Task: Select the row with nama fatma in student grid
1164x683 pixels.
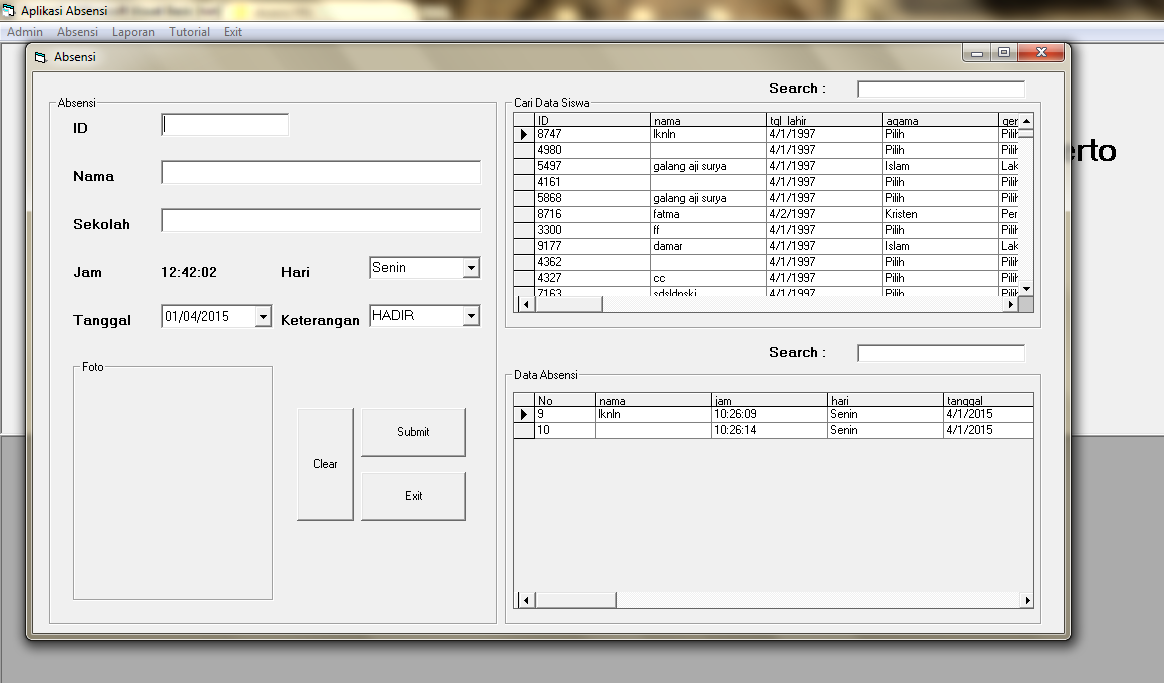Action: [700, 213]
